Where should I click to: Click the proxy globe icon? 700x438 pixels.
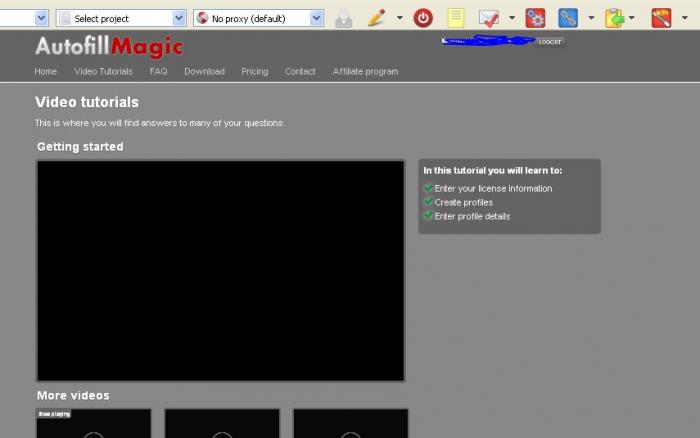point(202,18)
